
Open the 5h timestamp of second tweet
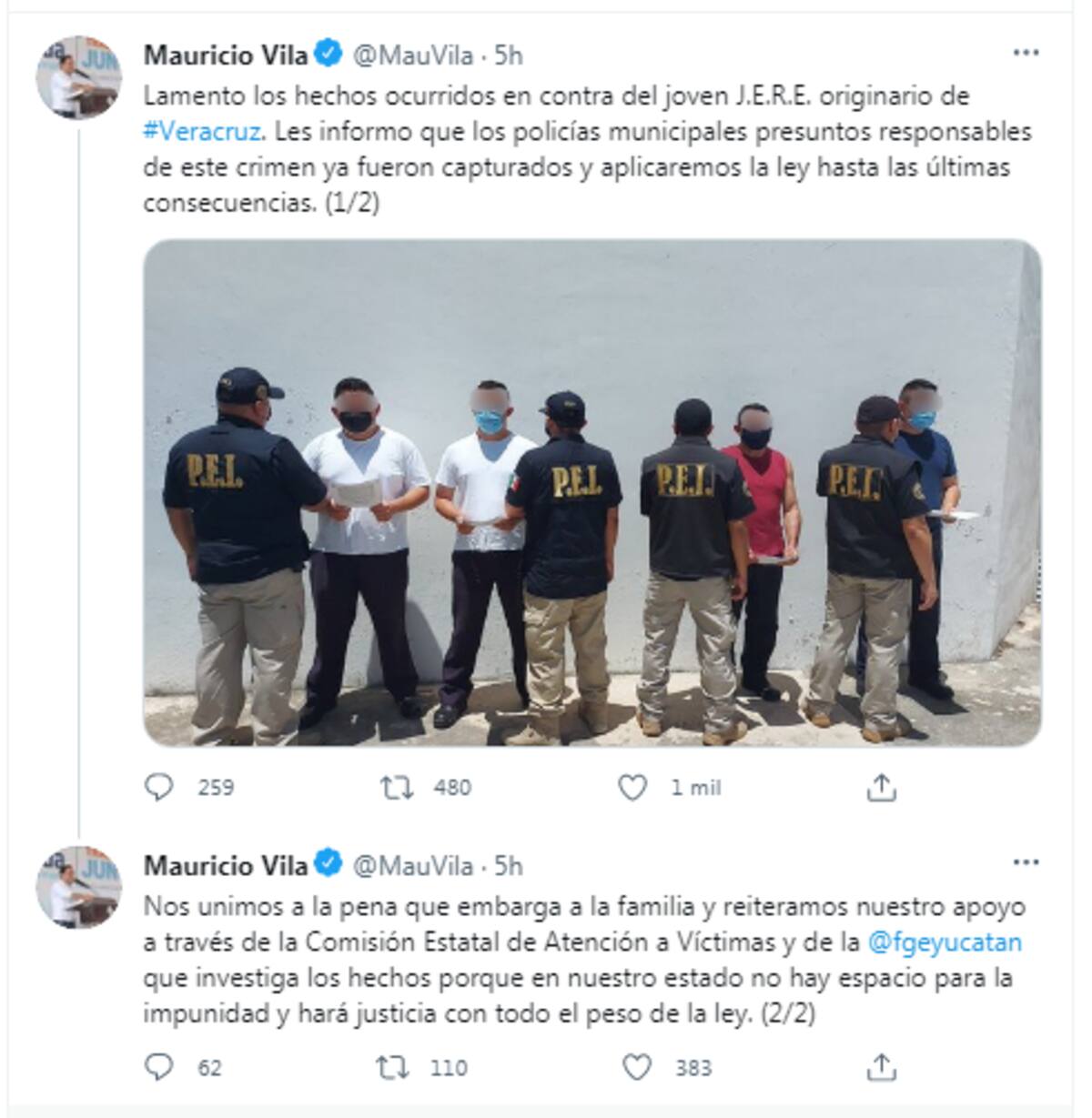click(509, 865)
